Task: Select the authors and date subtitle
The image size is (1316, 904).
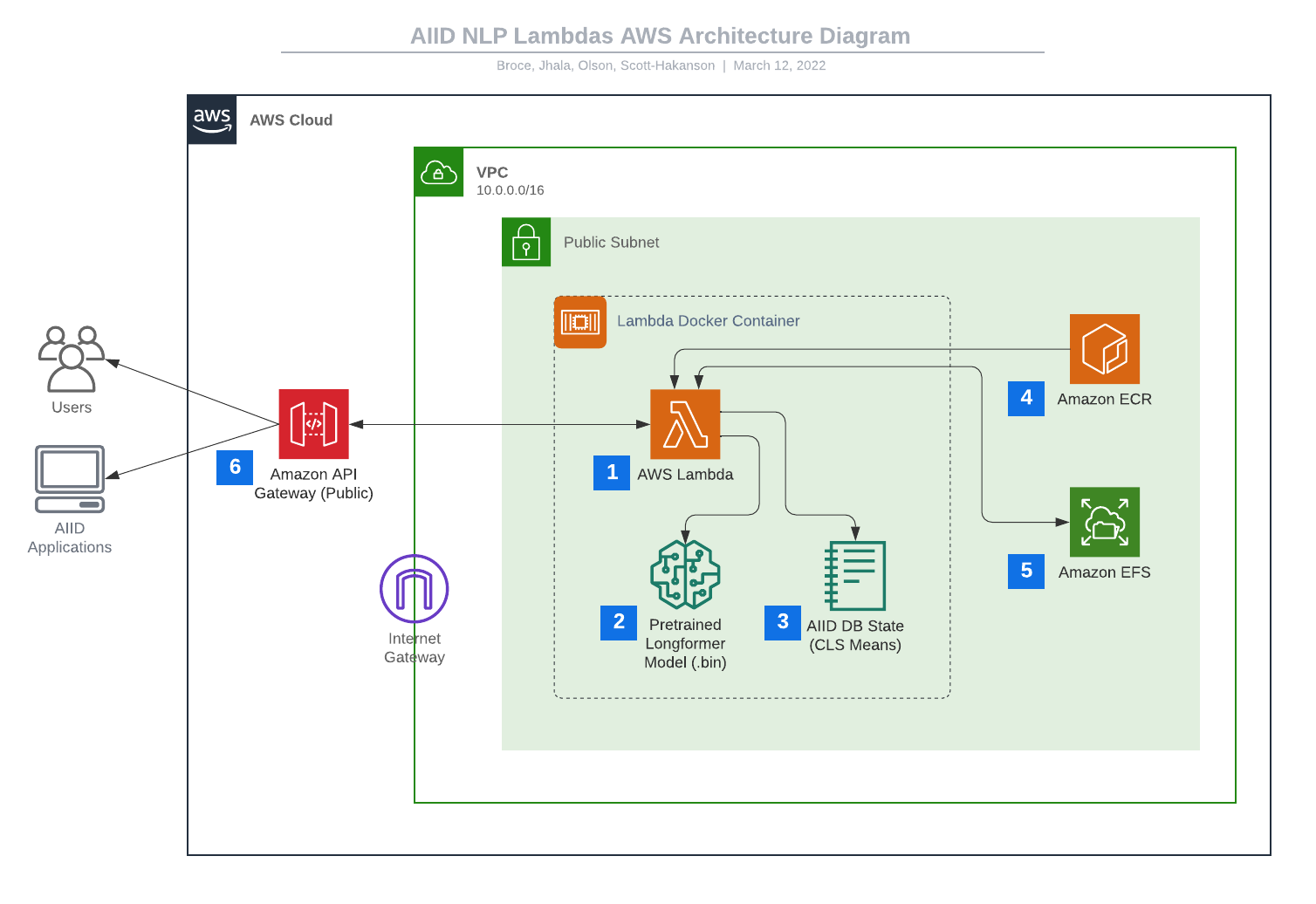Action: (661, 65)
